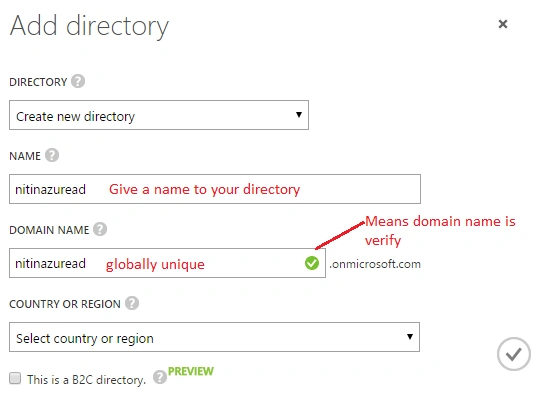Viewport: 546px width, 404px height.
Task: Click the This is a B2C directory label
Action: [86, 380]
